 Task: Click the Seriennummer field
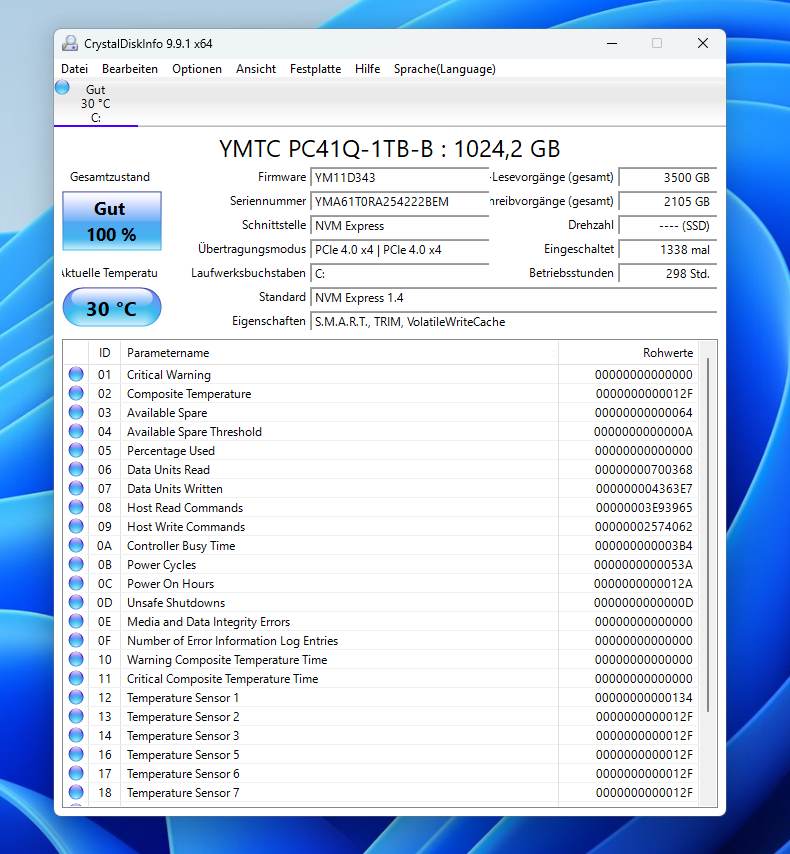(x=399, y=202)
